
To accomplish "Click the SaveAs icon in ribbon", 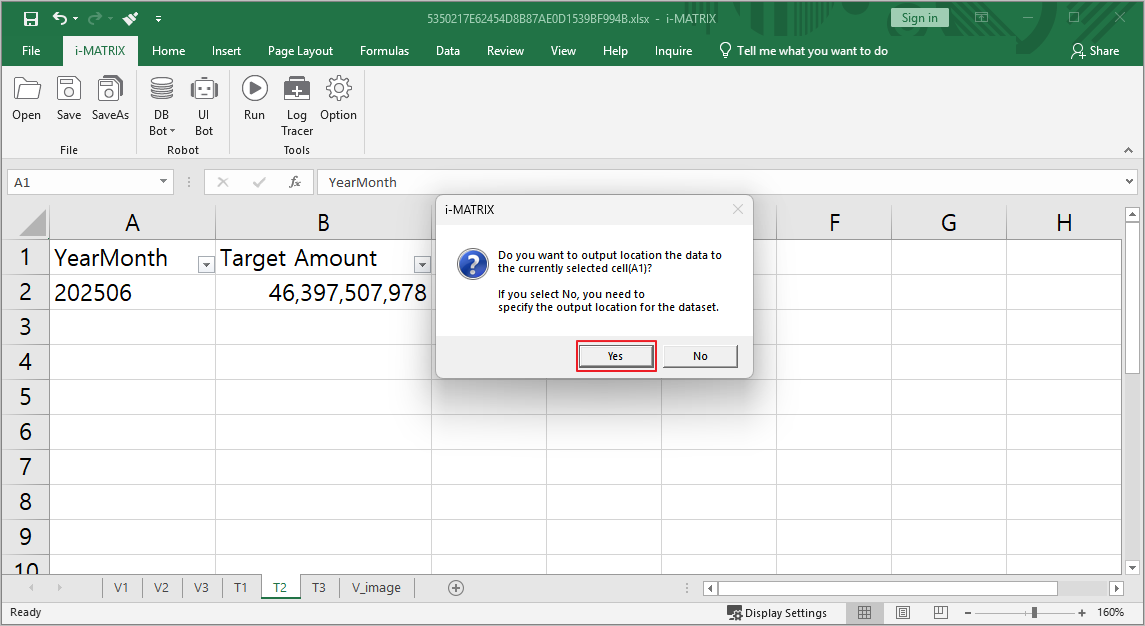I will pos(110,99).
